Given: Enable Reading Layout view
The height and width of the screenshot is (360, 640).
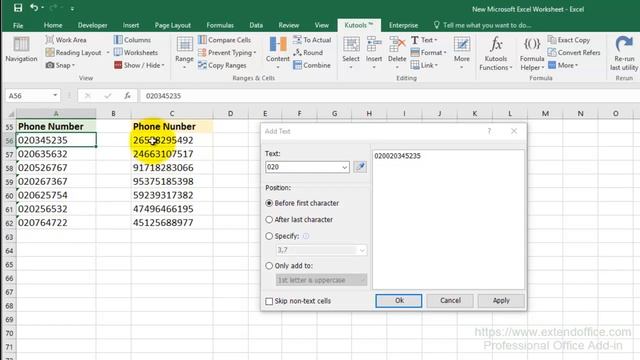Looking at the screenshot, I should tap(73, 52).
